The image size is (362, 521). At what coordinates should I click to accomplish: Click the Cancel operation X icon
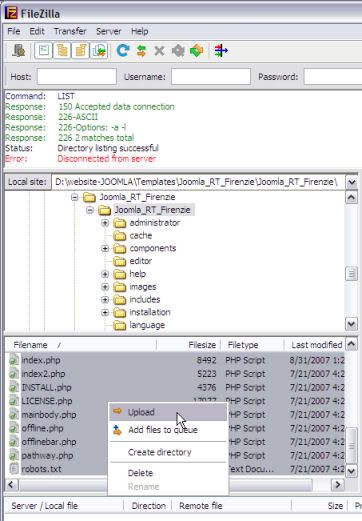coord(159,51)
